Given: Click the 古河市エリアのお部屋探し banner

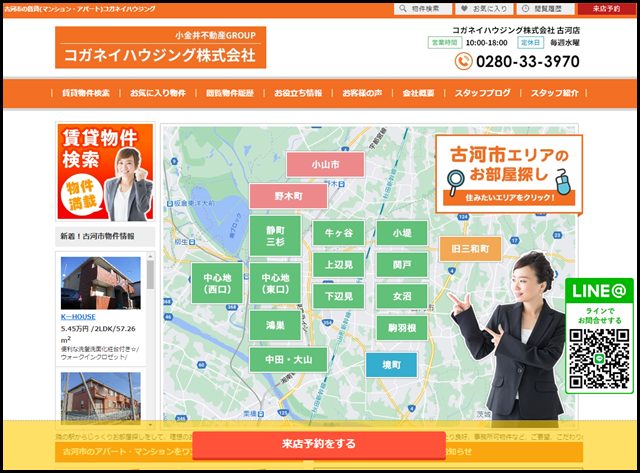Looking at the screenshot, I should [x=509, y=175].
